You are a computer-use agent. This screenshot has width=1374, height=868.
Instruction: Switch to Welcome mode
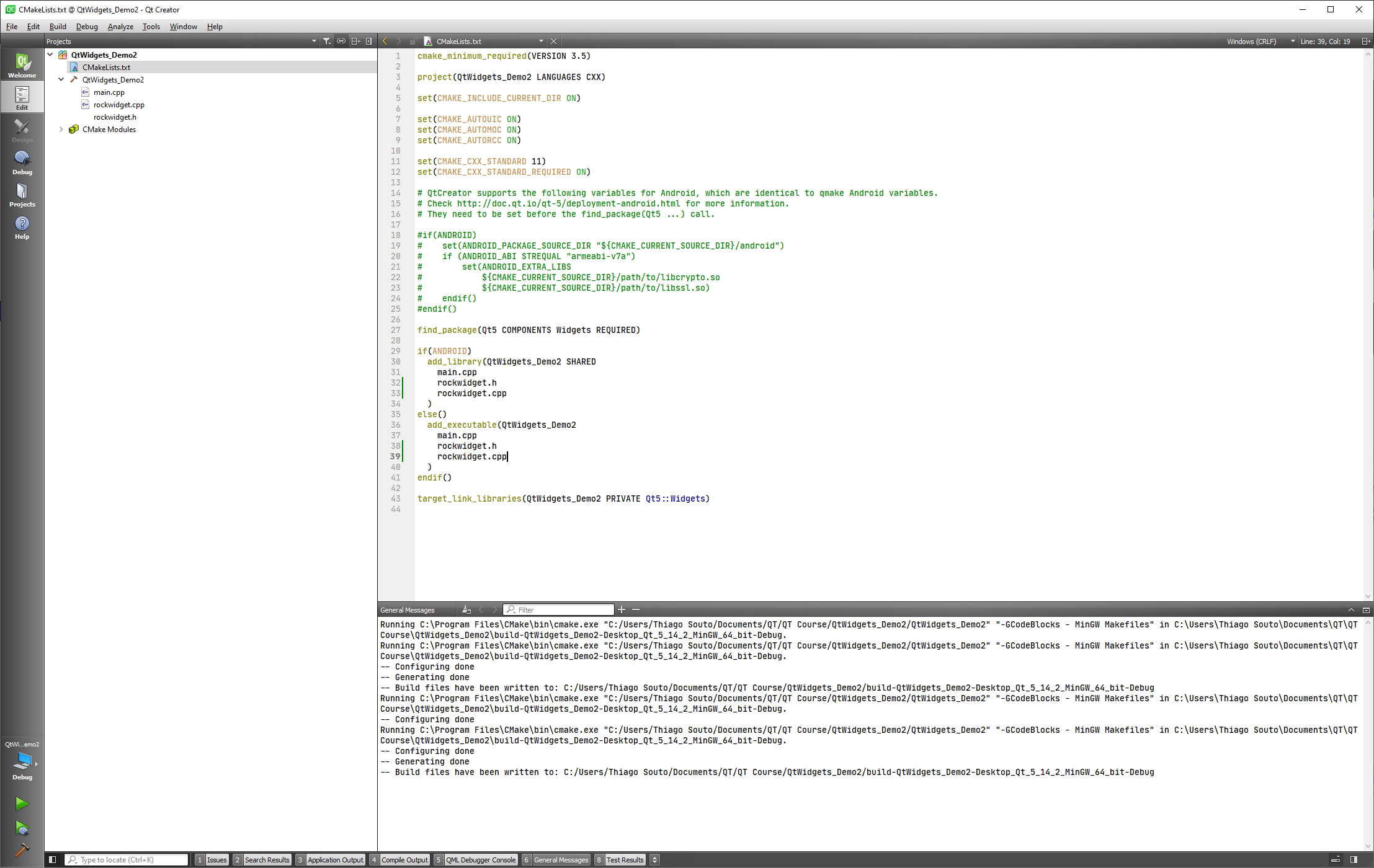(22, 65)
